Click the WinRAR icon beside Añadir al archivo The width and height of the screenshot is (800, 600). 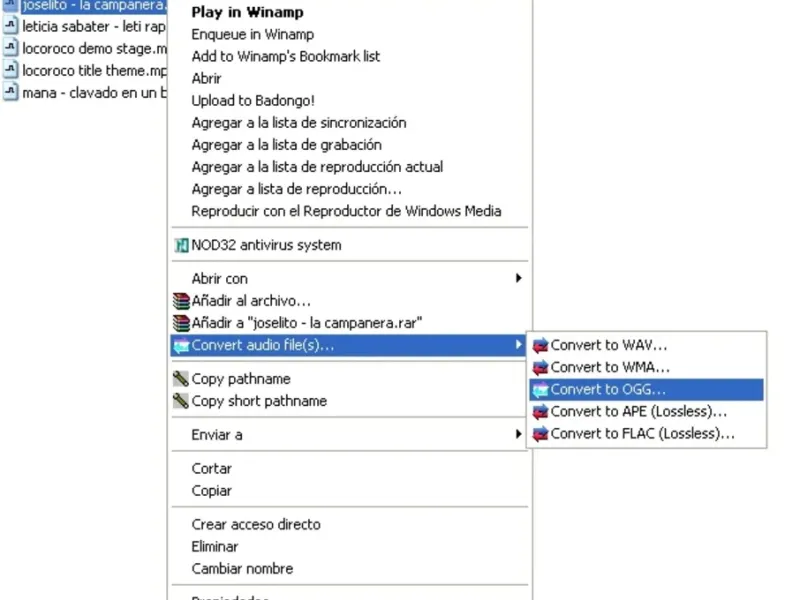coord(181,301)
